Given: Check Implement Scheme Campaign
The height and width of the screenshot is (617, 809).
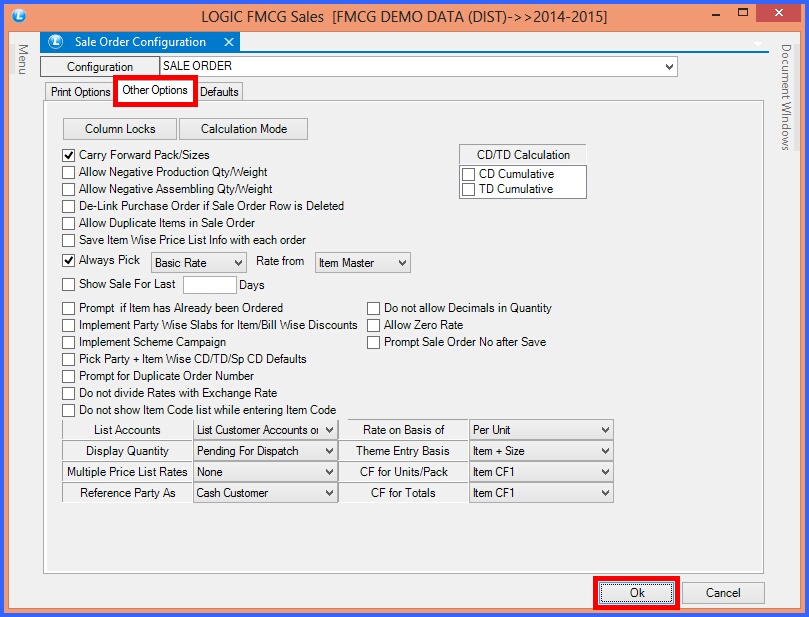Looking at the screenshot, I should [x=68, y=342].
